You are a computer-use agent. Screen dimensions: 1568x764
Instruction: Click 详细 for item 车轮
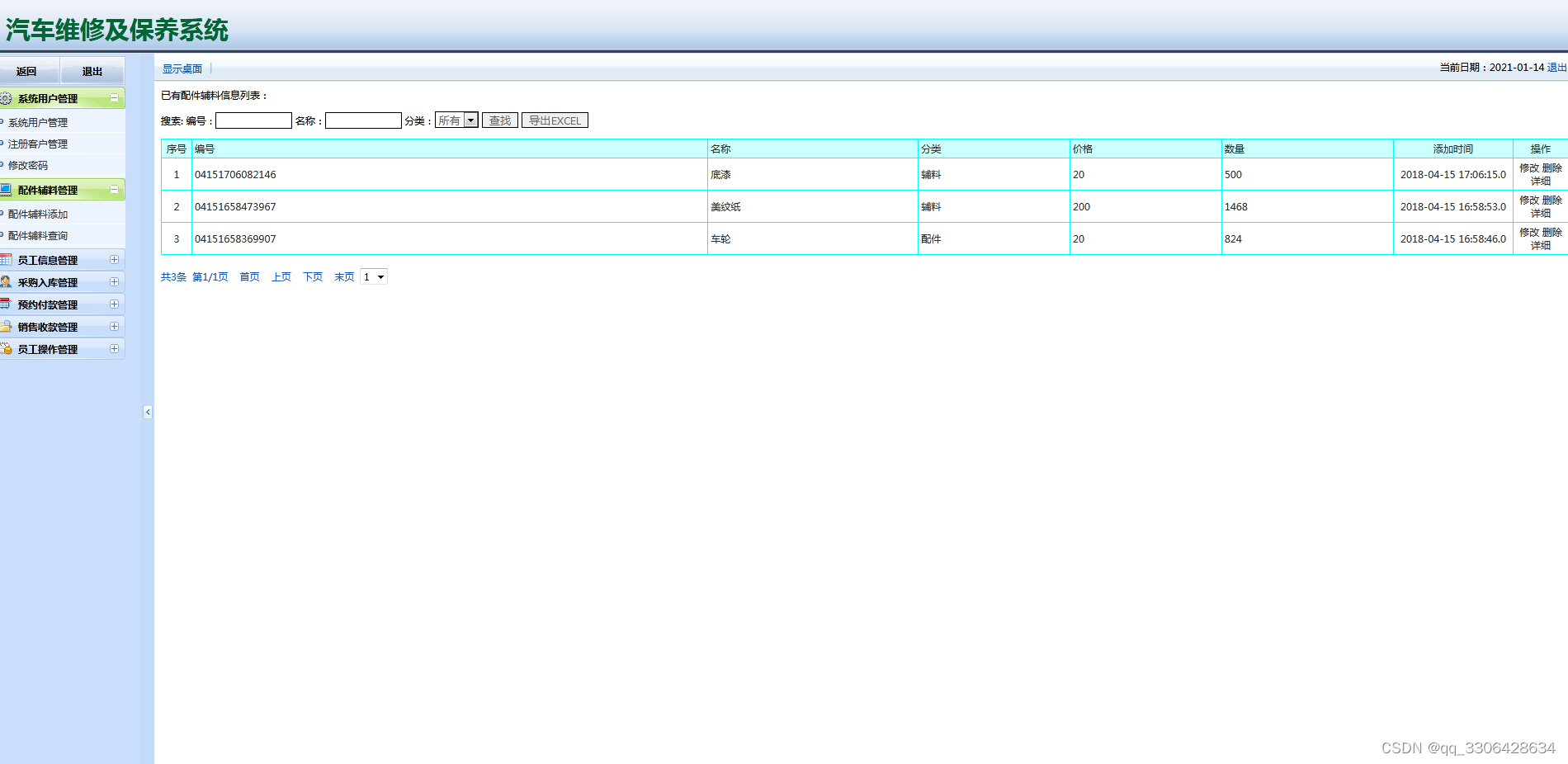1541,245
